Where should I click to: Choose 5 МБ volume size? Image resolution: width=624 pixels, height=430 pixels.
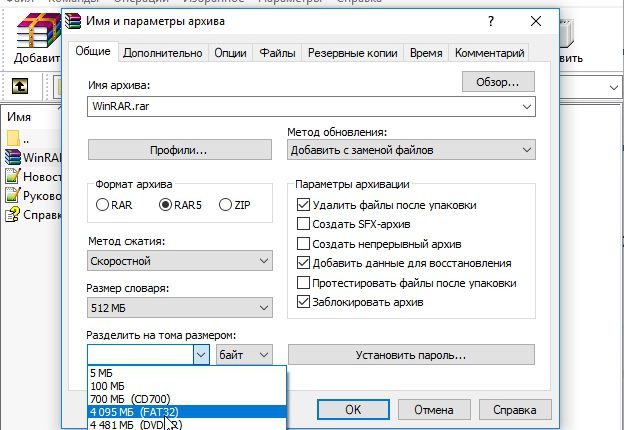187,373
